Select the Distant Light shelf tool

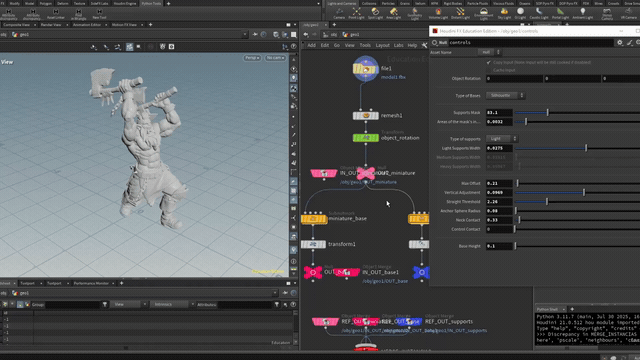pyautogui.click(x=460, y=13)
